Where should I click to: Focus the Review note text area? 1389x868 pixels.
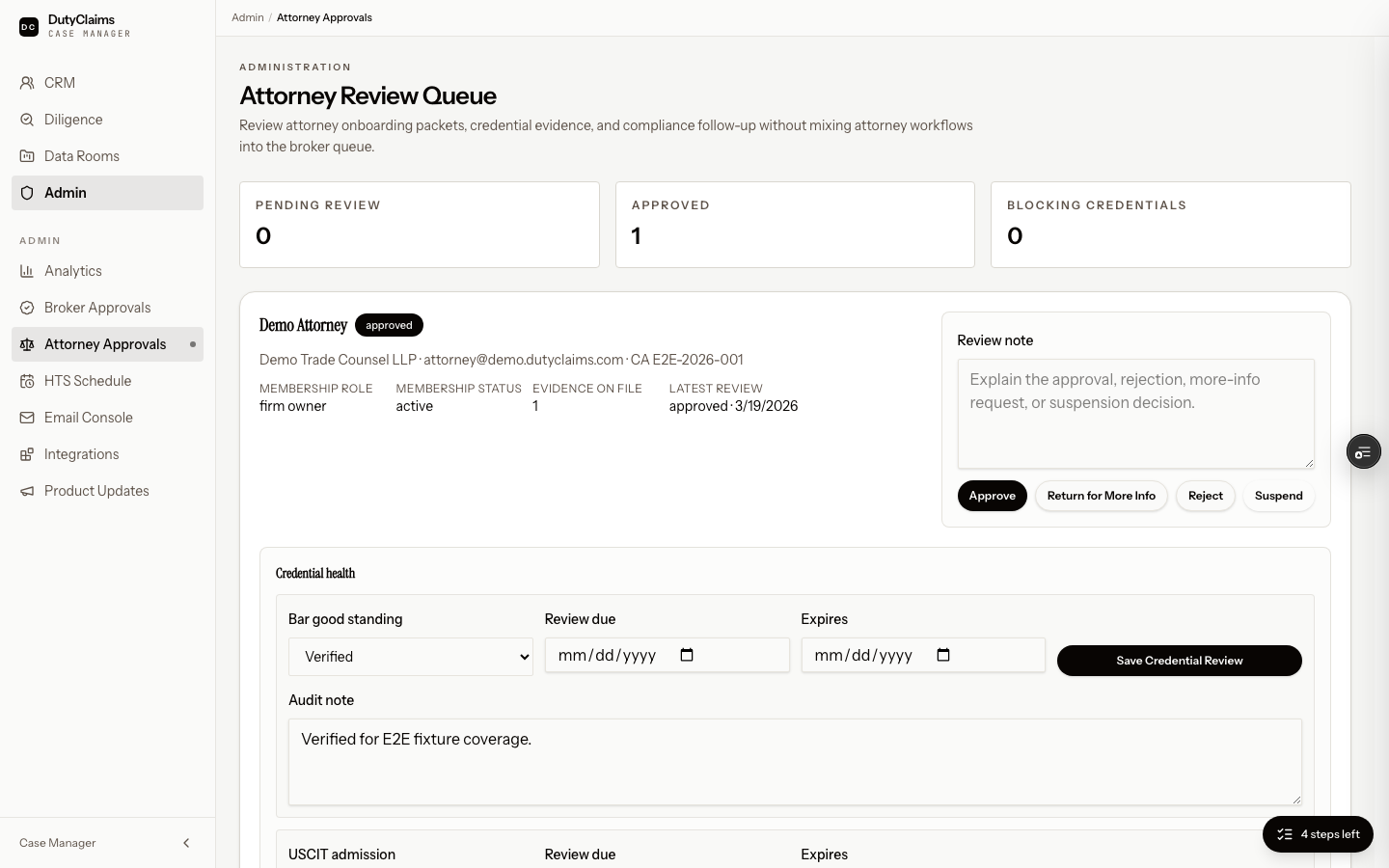click(1135, 414)
